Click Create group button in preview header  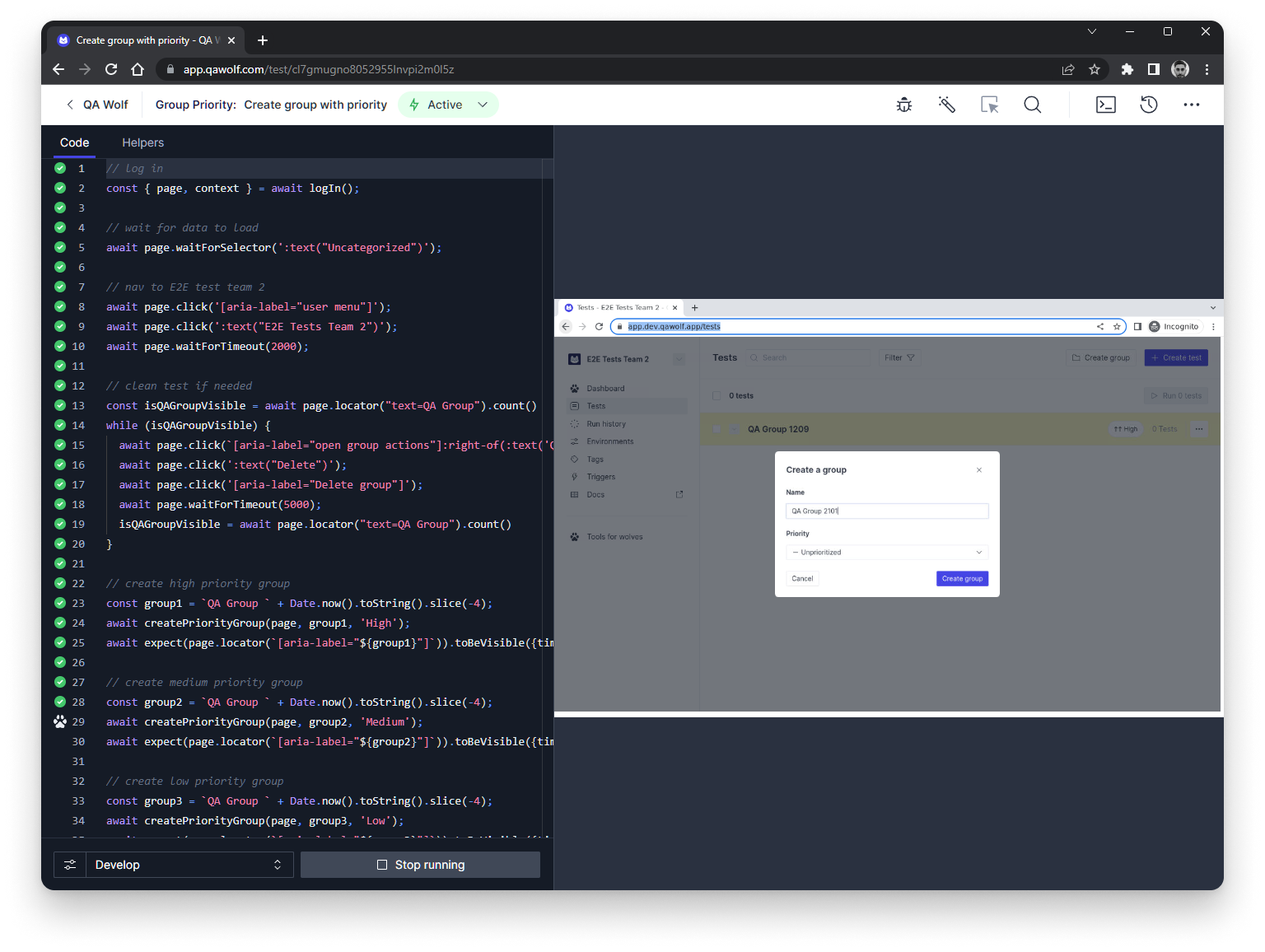coord(1101,357)
